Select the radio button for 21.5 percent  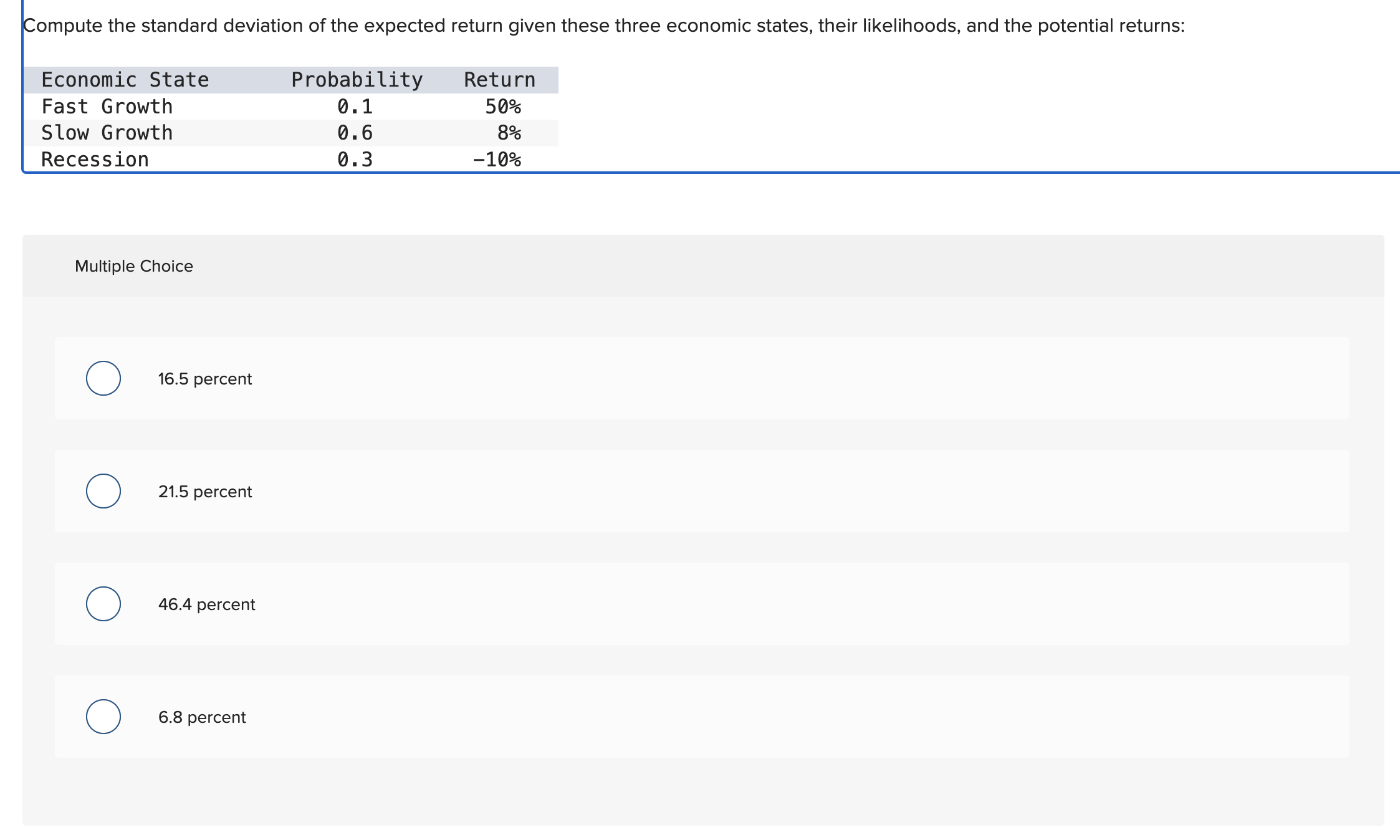[103, 492]
